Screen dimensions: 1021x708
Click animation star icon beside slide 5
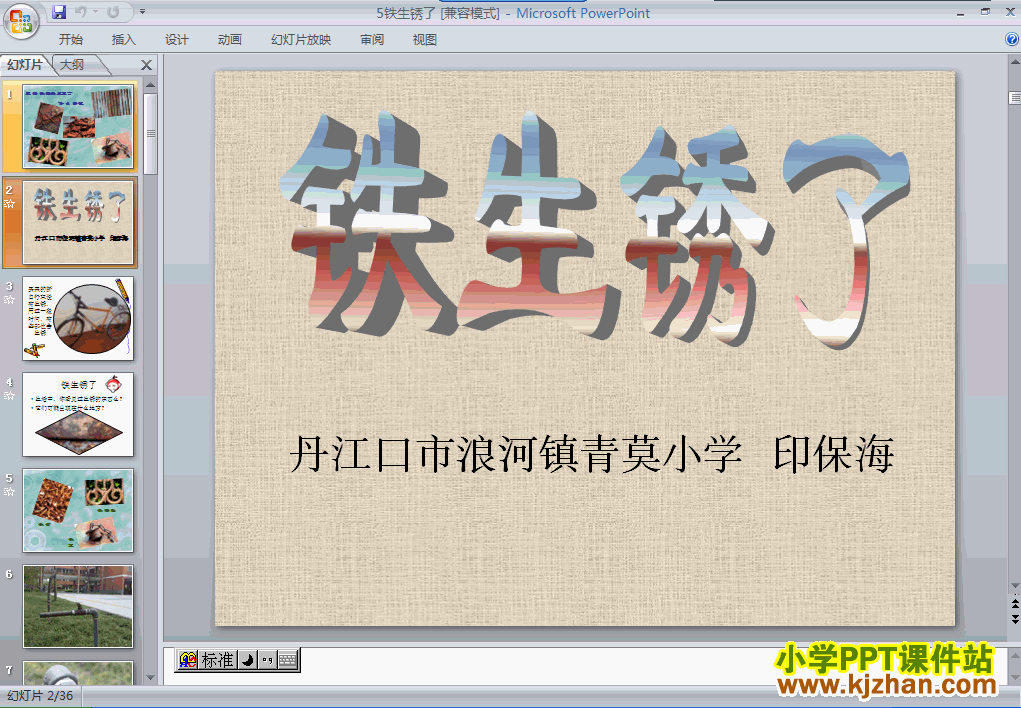point(10,492)
